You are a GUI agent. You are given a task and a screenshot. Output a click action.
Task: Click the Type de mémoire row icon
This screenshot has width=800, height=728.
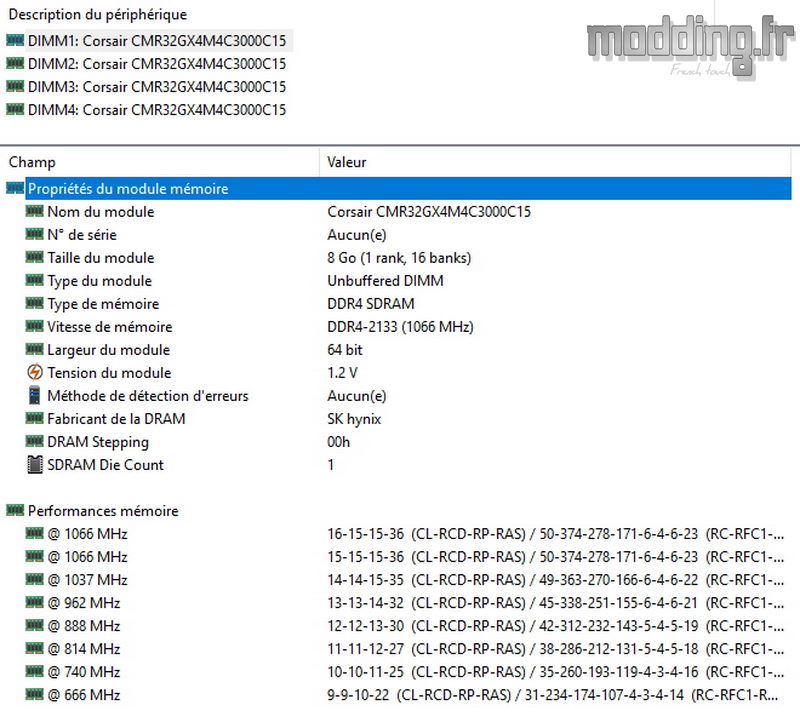34,303
